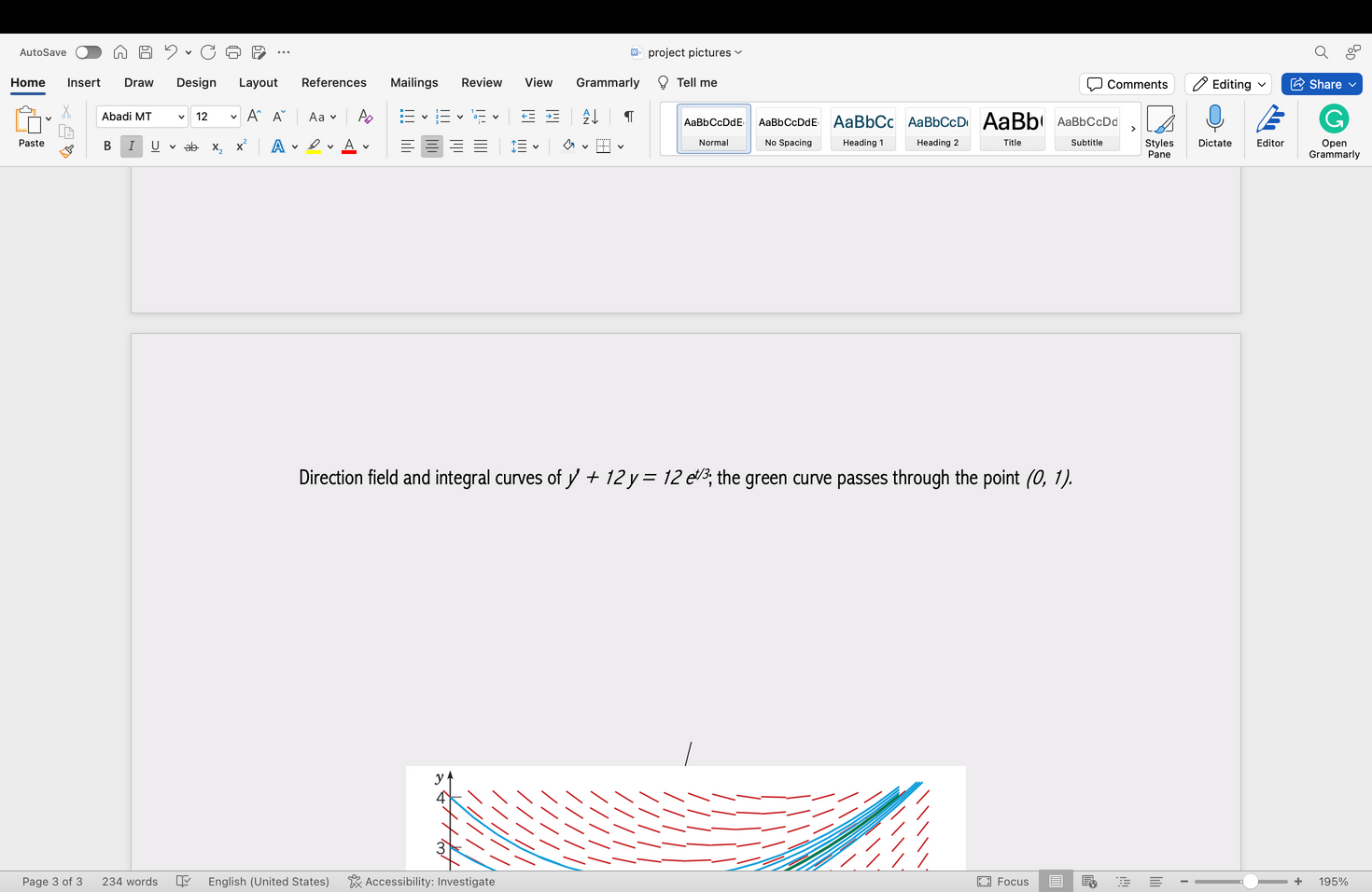Image resolution: width=1372 pixels, height=892 pixels.
Task: Open Dictate microphone tool
Action: click(1214, 127)
